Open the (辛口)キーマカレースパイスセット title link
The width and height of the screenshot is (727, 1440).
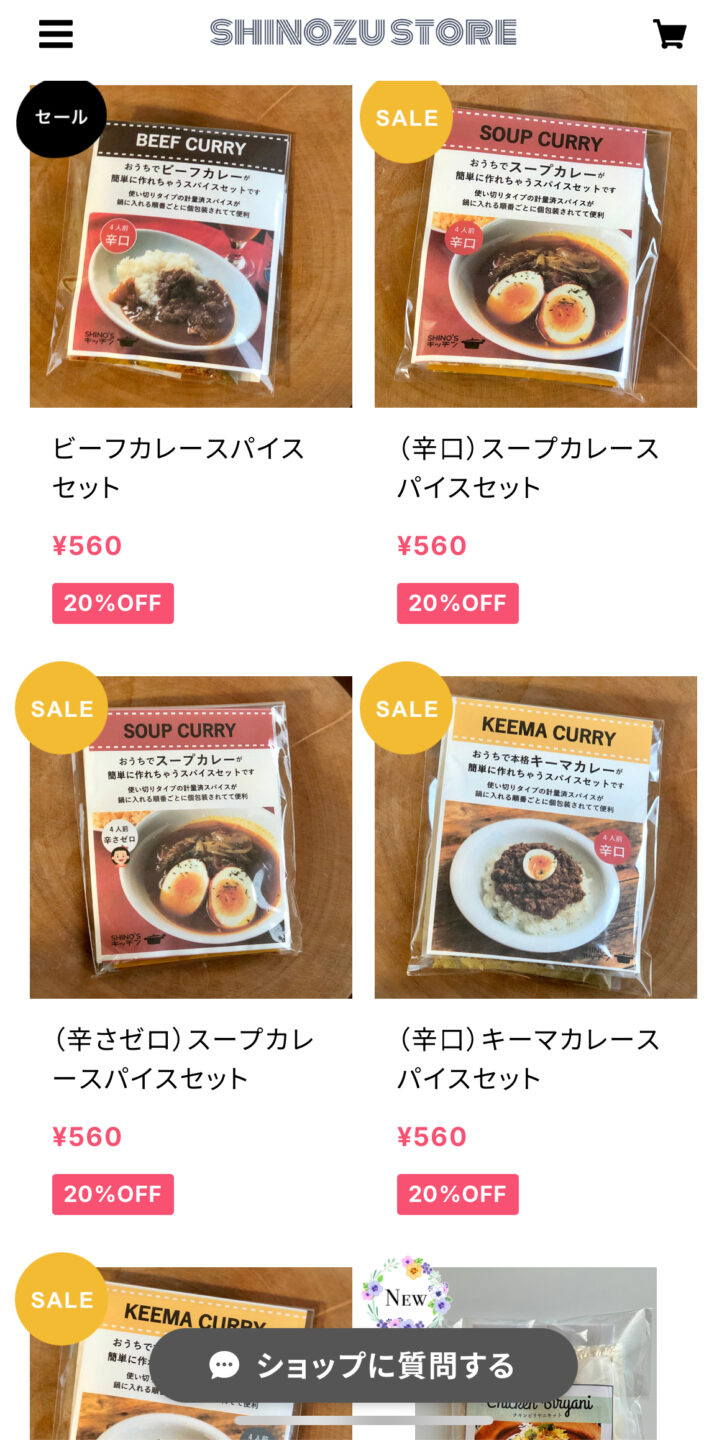pyautogui.click(x=529, y=1058)
